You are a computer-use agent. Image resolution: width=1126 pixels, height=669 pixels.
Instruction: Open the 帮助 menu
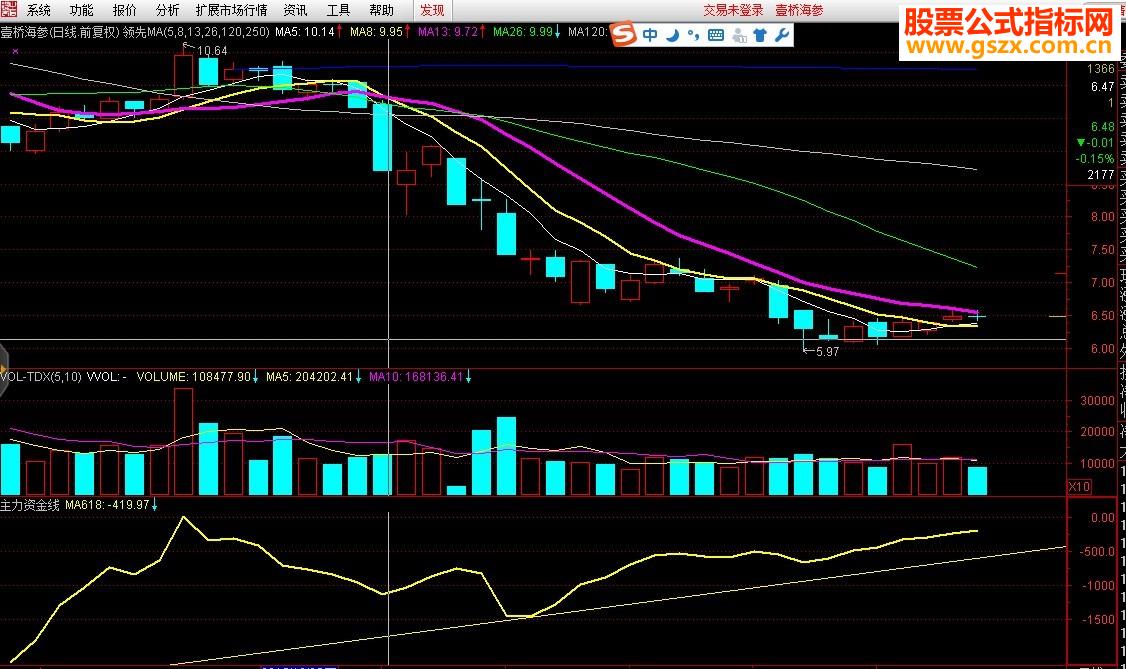point(381,10)
